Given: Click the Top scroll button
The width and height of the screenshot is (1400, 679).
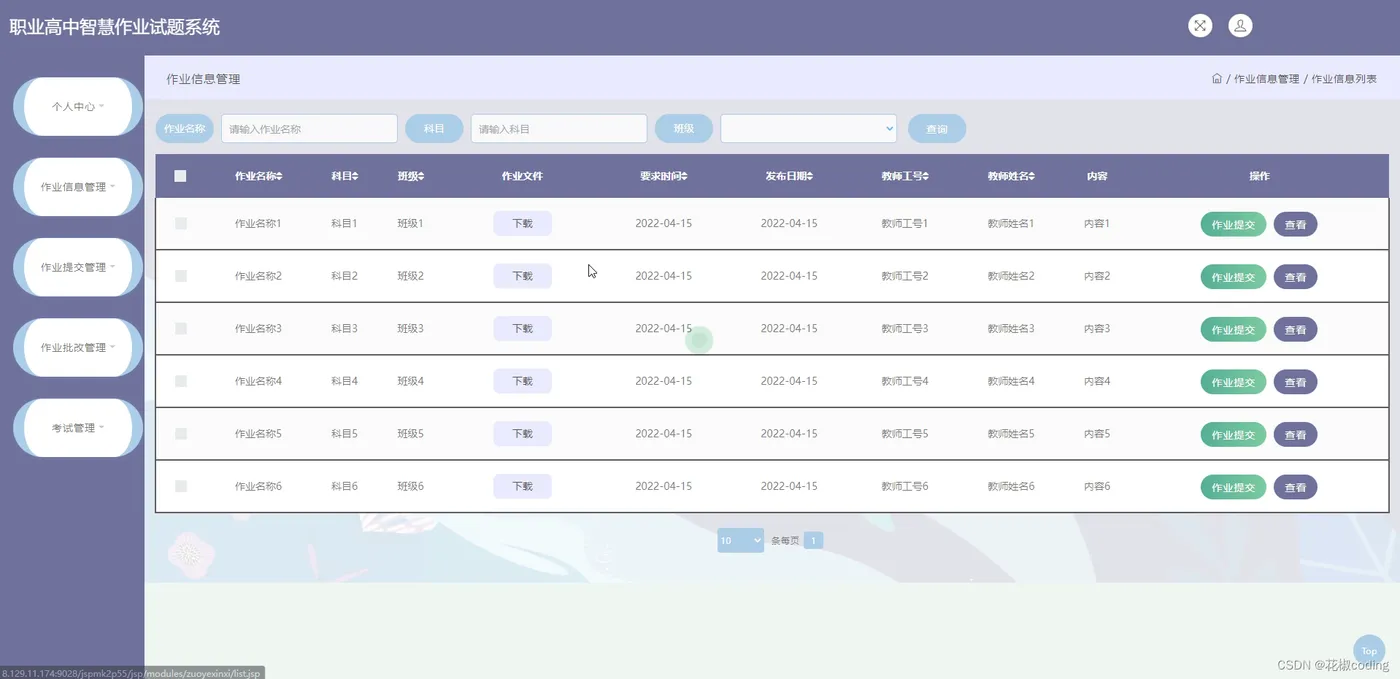Looking at the screenshot, I should point(1369,651).
